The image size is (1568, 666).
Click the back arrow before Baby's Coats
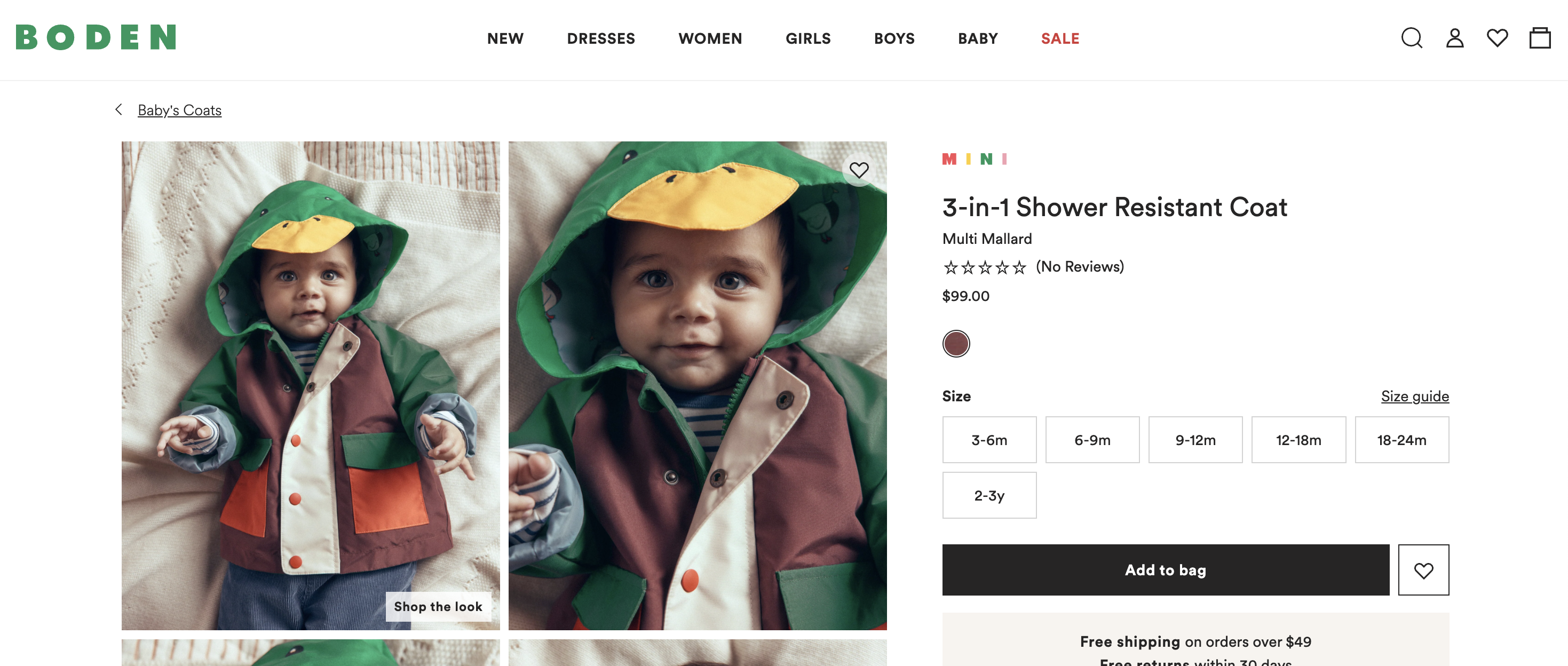[x=118, y=109]
